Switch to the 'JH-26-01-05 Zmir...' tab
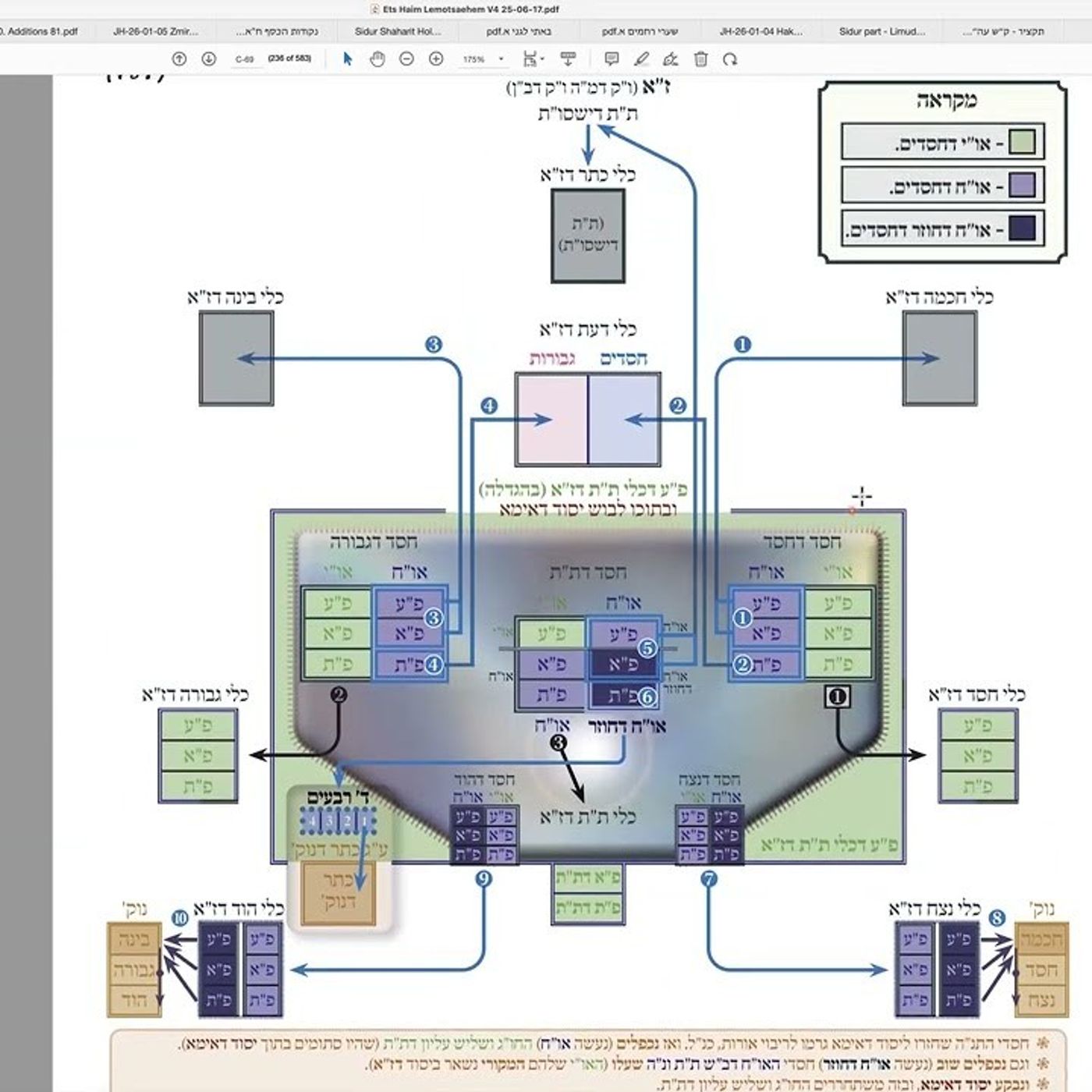This screenshot has width=1092, height=1092. [x=156, y=32]
